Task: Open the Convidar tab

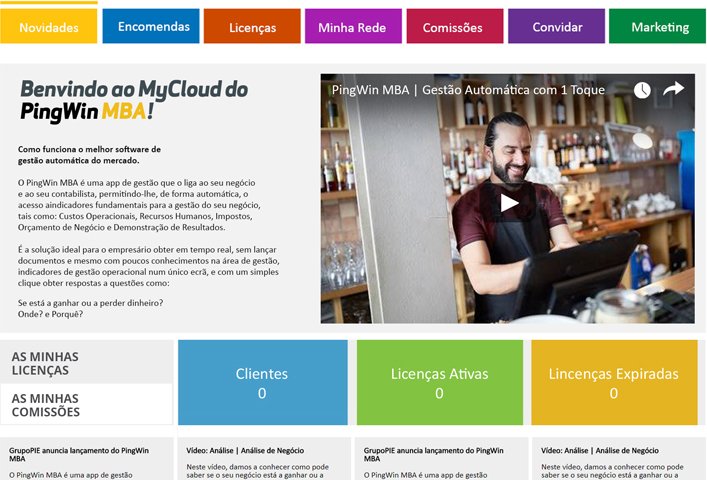Action: pos(556,26)
